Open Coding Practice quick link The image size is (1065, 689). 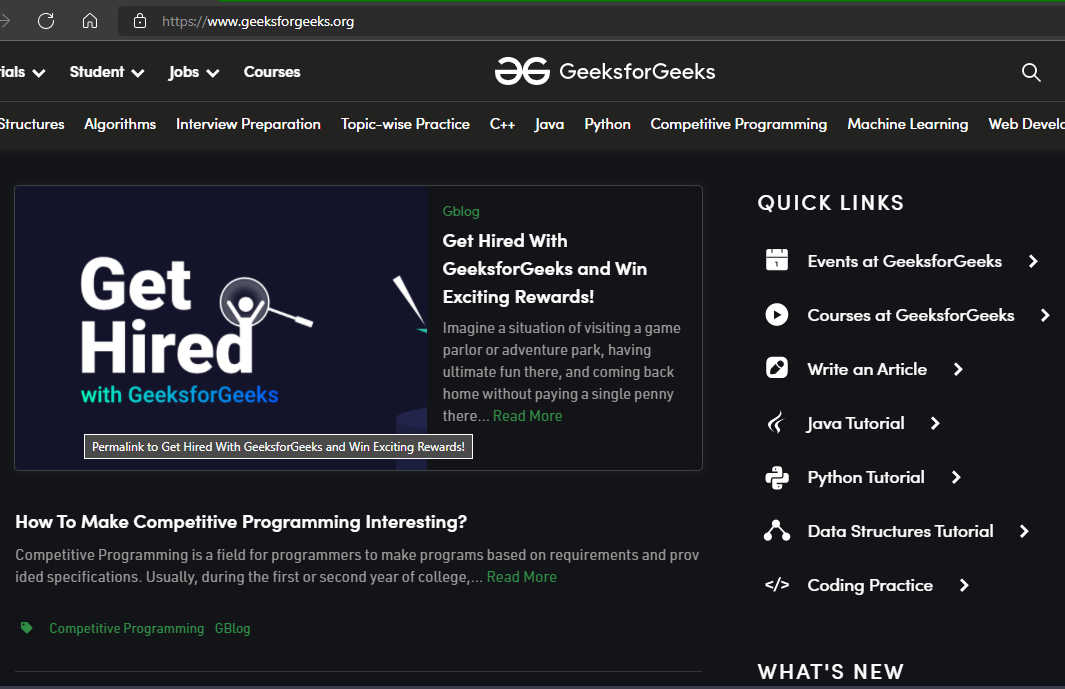pos(869,585)
